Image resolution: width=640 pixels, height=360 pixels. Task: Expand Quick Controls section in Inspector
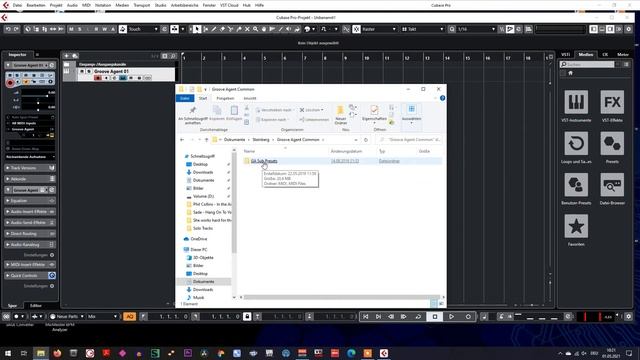click(x=30, y=276)
